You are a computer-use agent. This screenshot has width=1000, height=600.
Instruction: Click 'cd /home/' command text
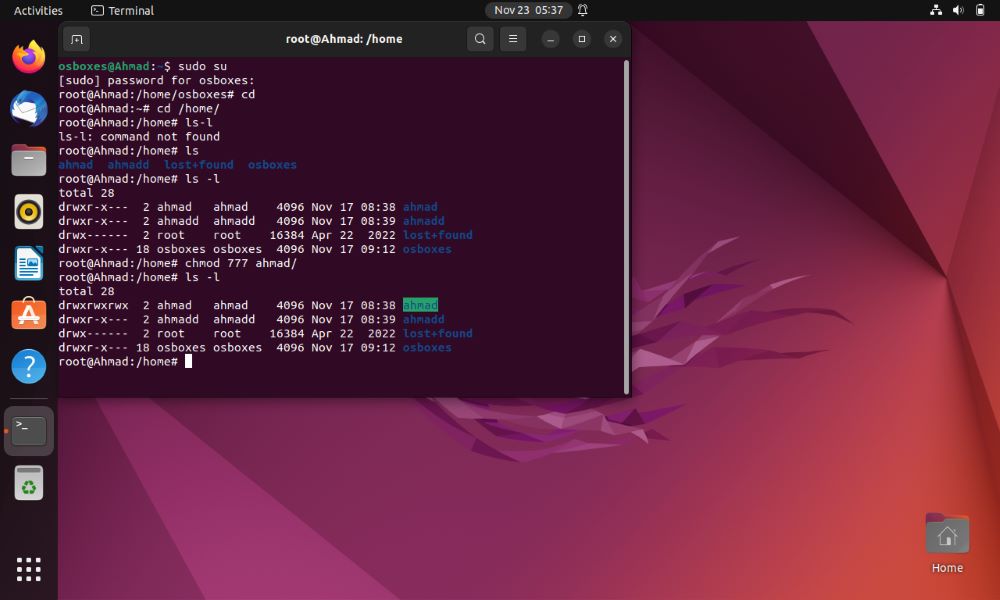(188, 108)
